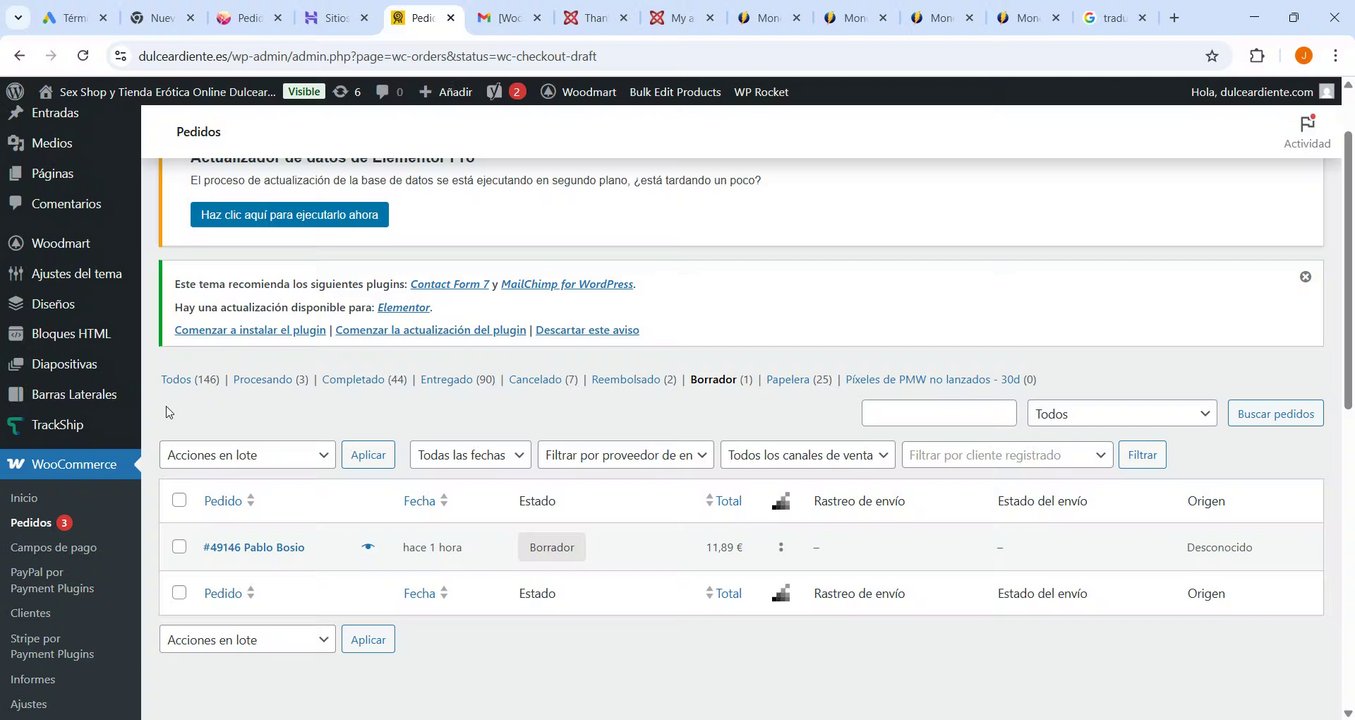Open Diapositivas in the sidebar
Screen dimensions: 1355x720
[64, 364]
